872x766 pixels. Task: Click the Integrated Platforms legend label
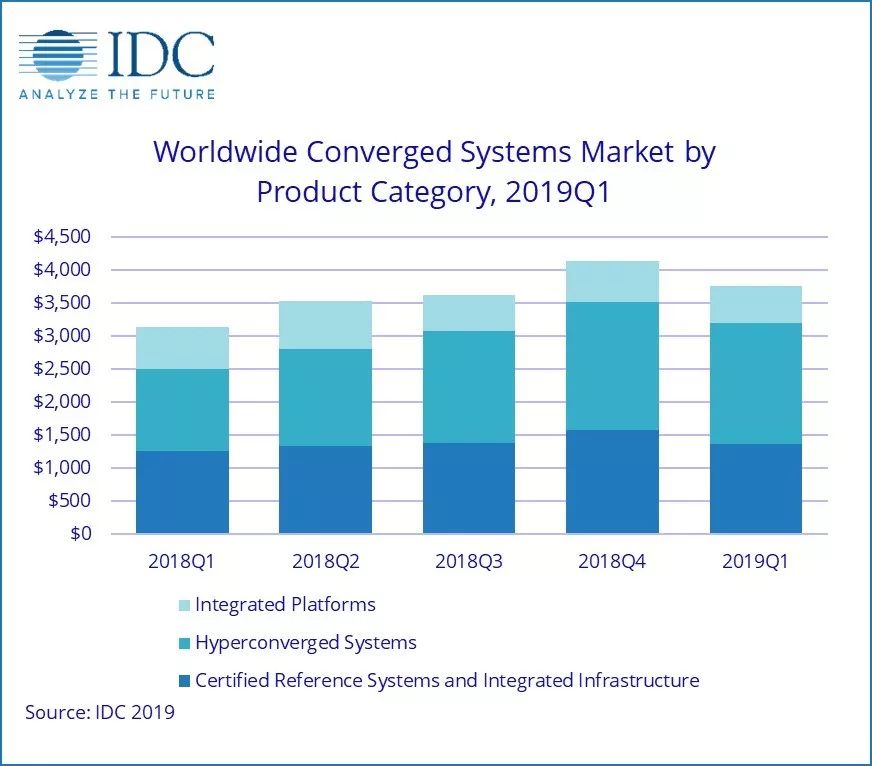coord(285,605)
